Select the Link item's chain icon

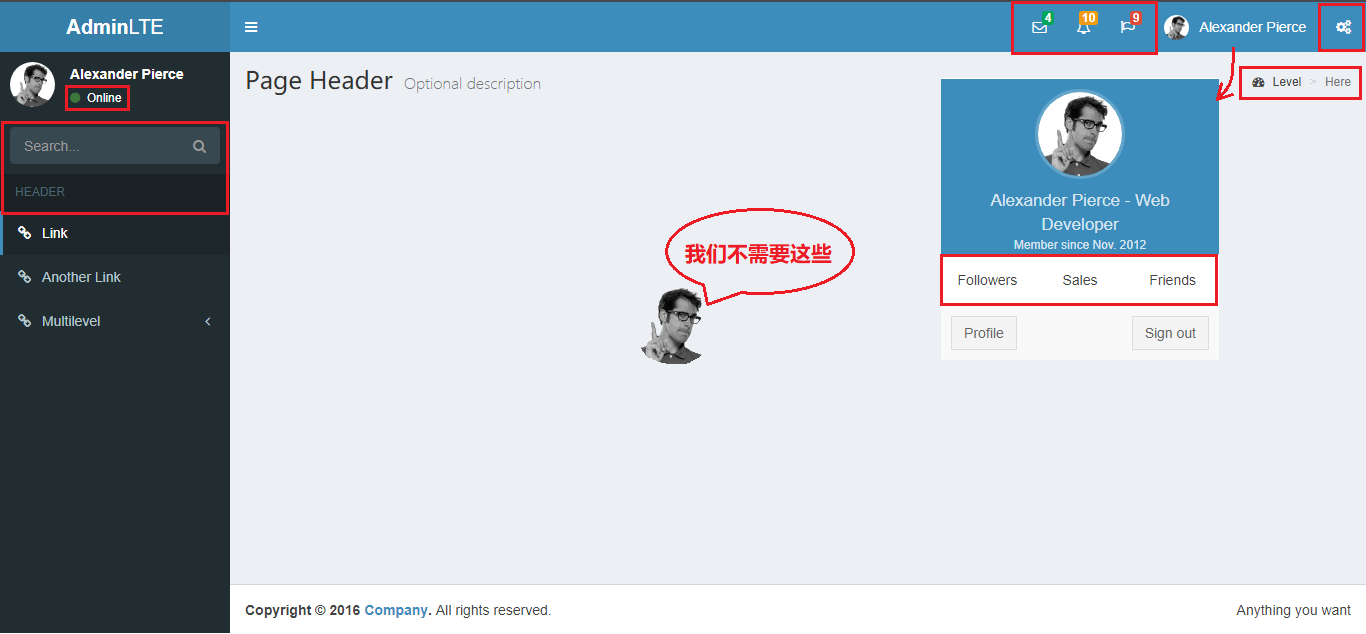click(x=24, y=232)
